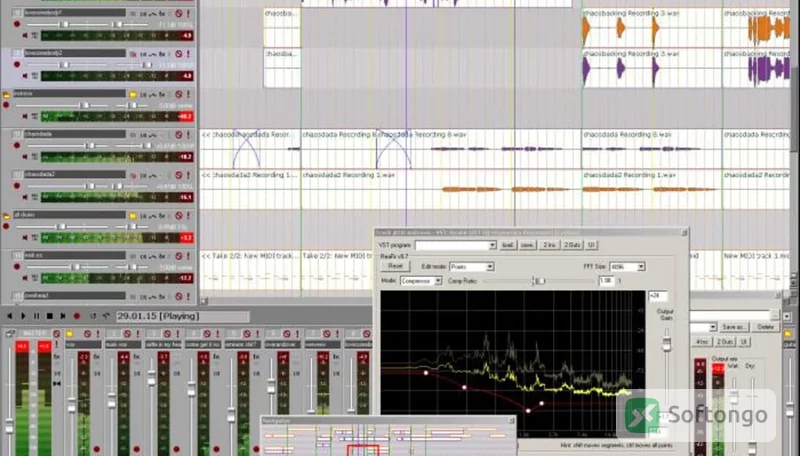The height and width of the screenshot is (456, 800).
Task: Arm recording on the chaosdada2 track
Action: tap(17, 186)
